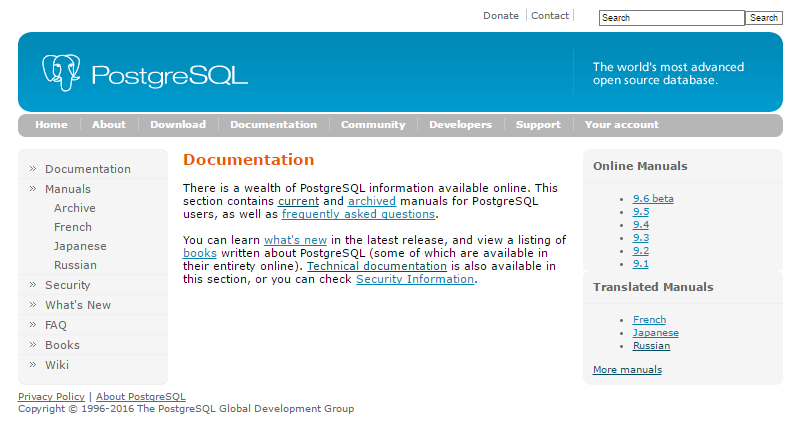Open Japanese under Translated Manuals

pos(656,333)
